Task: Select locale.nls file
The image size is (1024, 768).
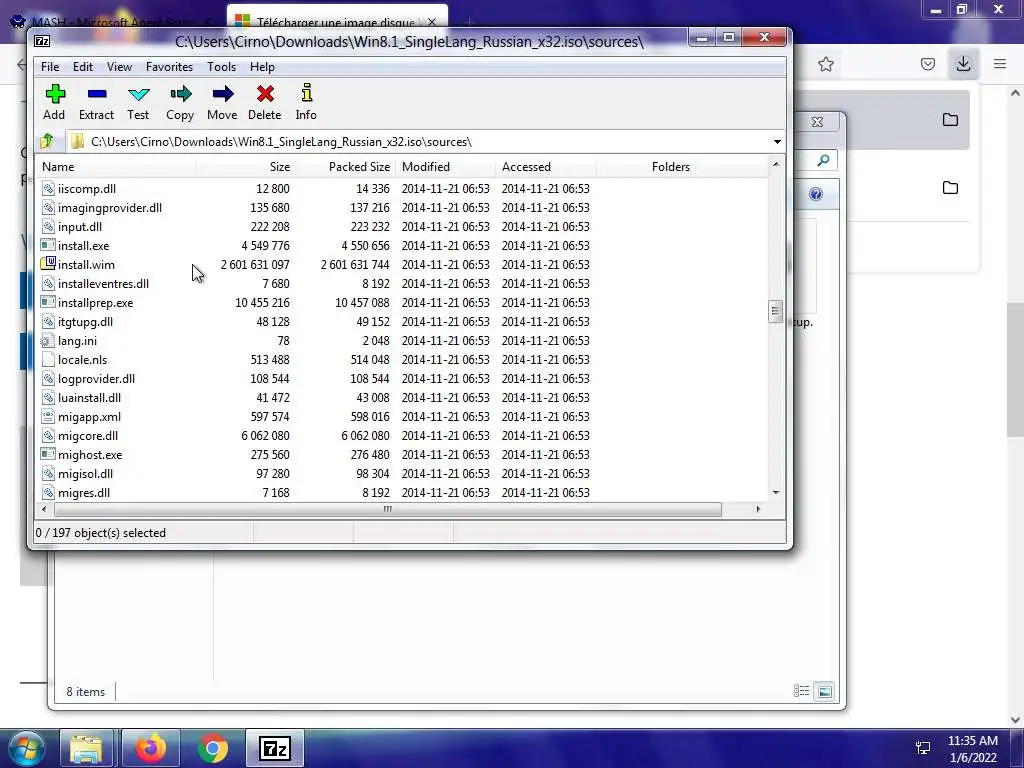Action: 82,360
